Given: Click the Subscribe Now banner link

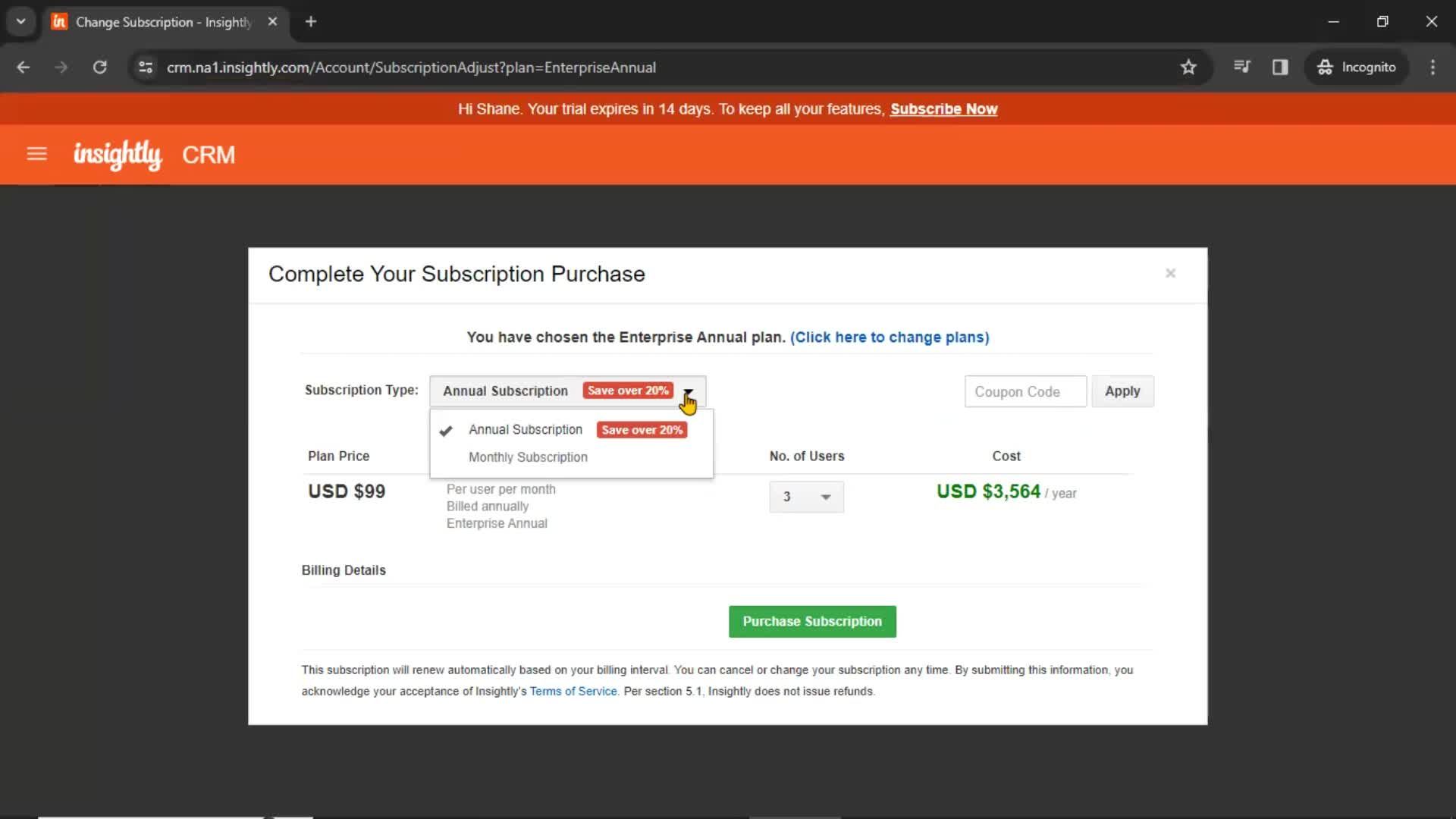Looking at the screenshot, I should click(x=944, y=109).
